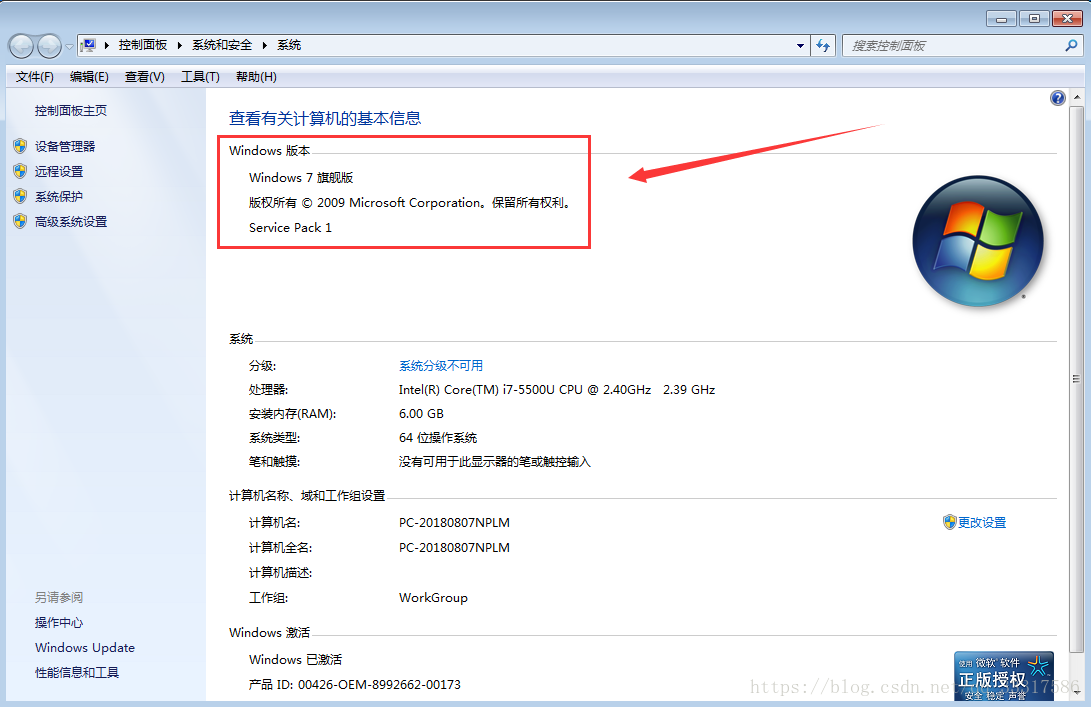Screen dimensions: 1091x707
Task: Minimize the System window
Action: pos(1001,19)
